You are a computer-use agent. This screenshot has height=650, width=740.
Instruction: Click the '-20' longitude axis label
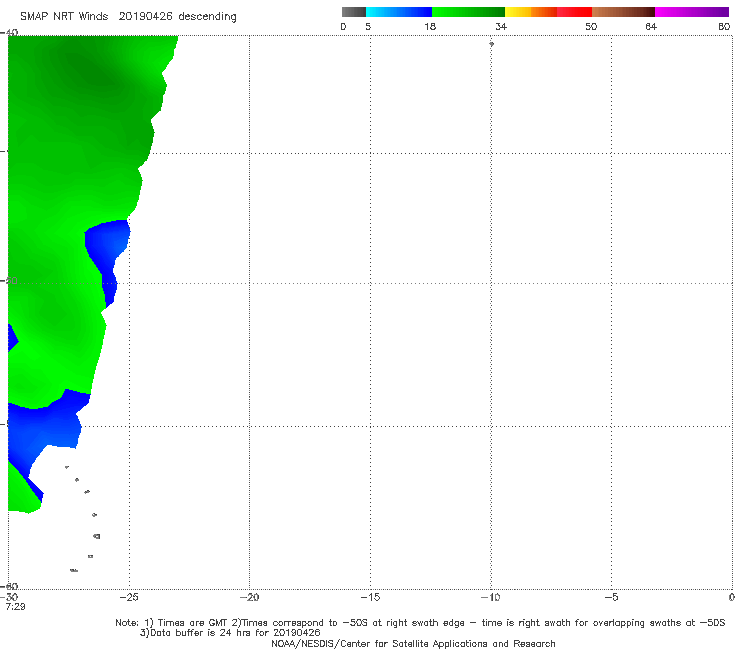point(249,597)
